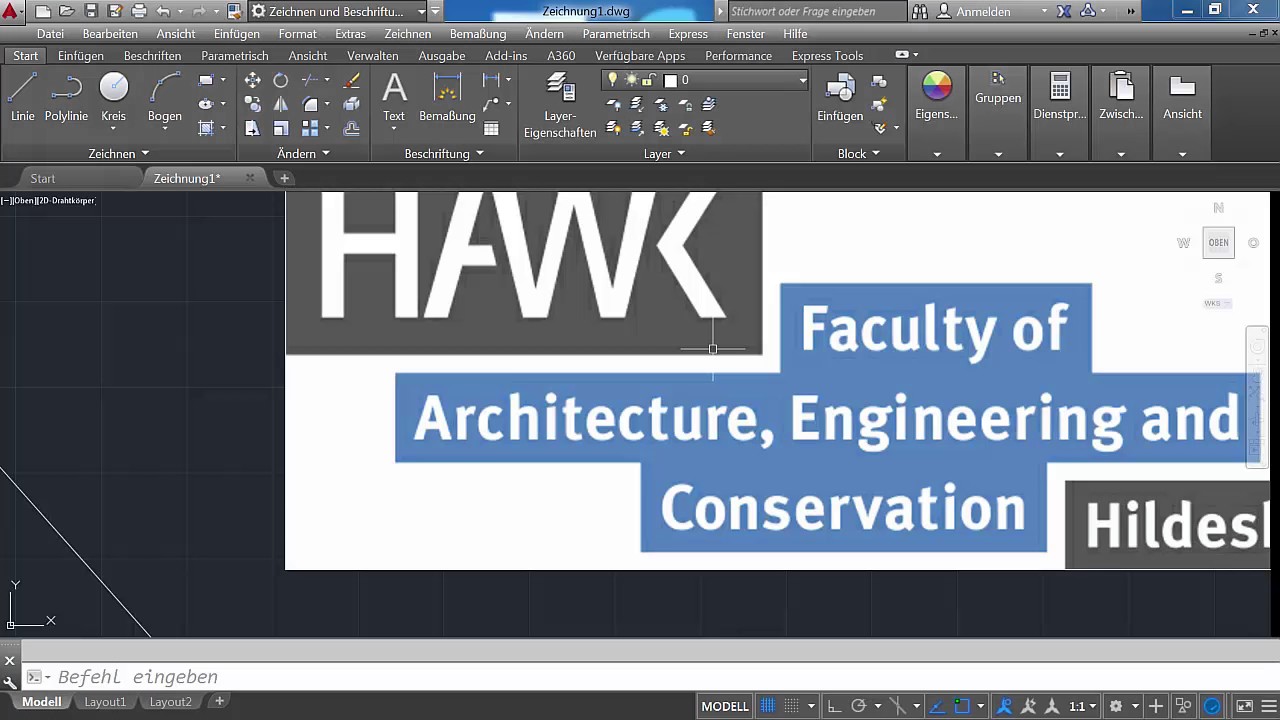
Task: Open the Bearbeiten menu
Action: (x=110, y=34)
